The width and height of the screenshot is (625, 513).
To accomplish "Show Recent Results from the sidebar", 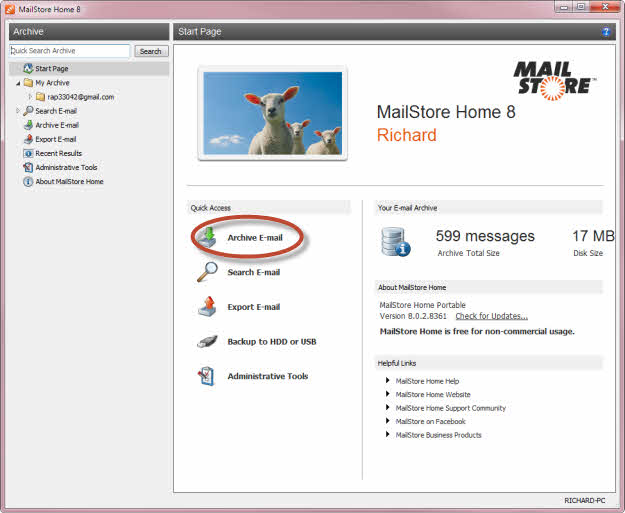I will click(59, 153).
